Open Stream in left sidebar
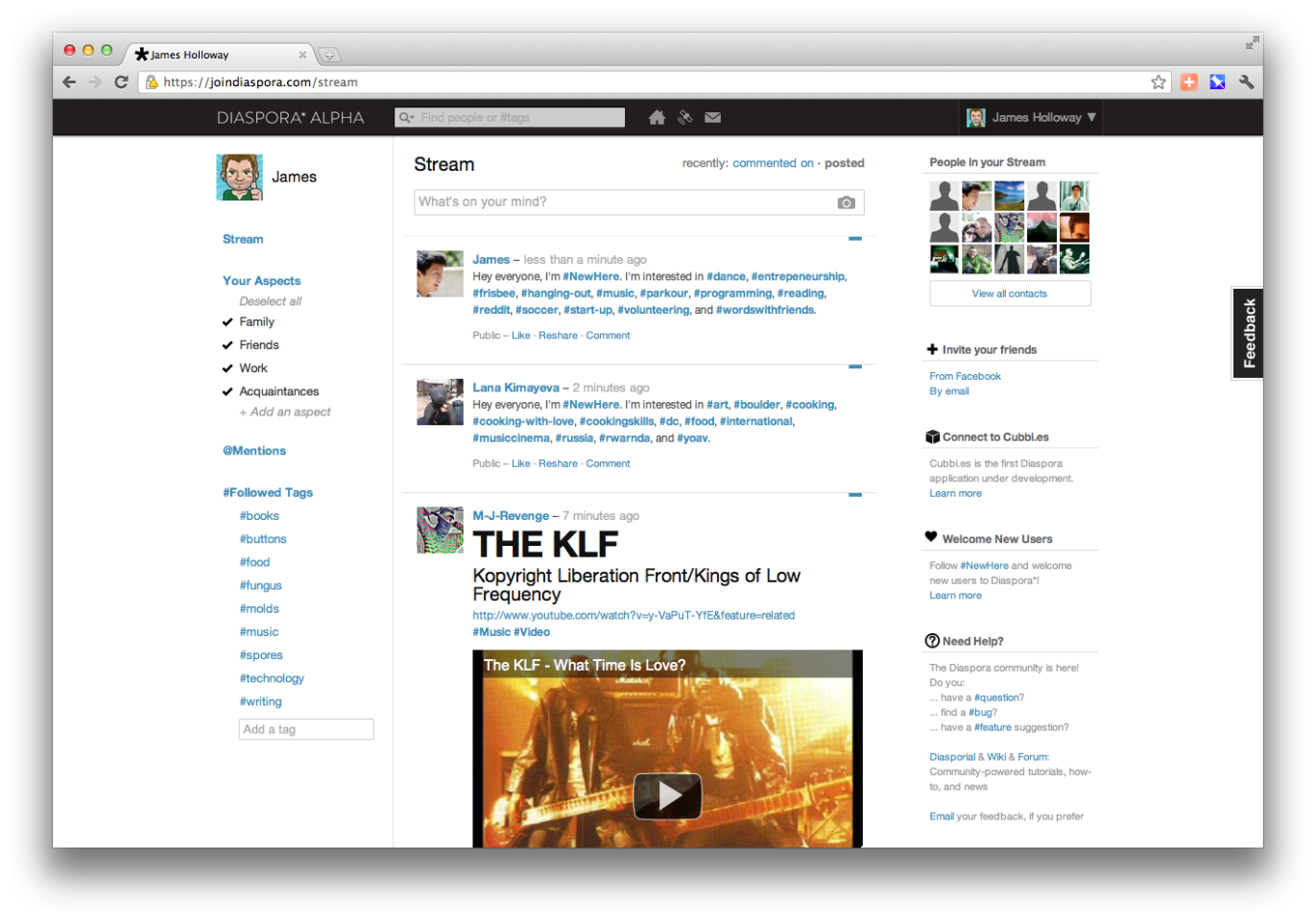Viewport: 1316px width, 921px height. tap(243, 239)
